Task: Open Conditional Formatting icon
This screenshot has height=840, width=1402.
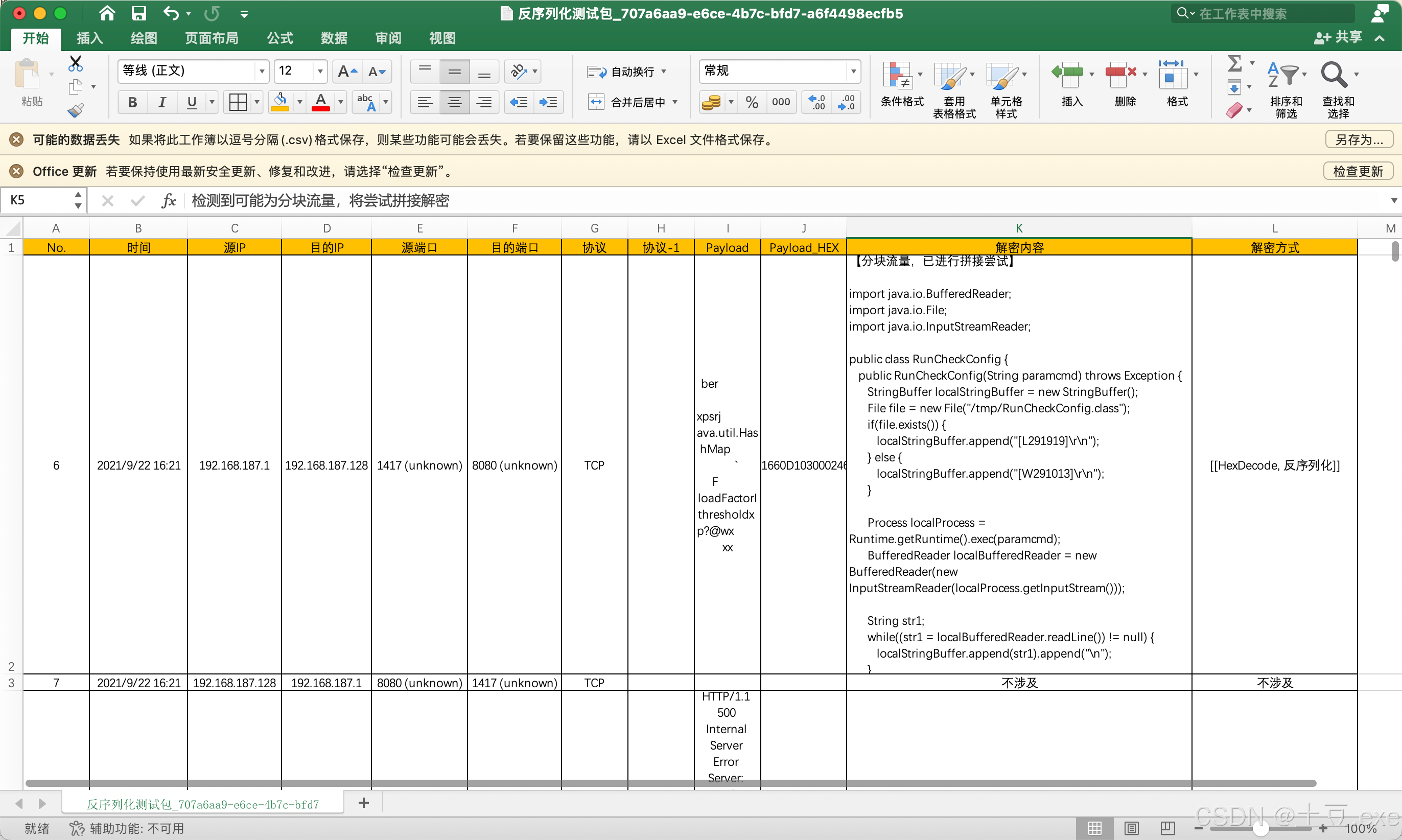Action: [898, 77]
